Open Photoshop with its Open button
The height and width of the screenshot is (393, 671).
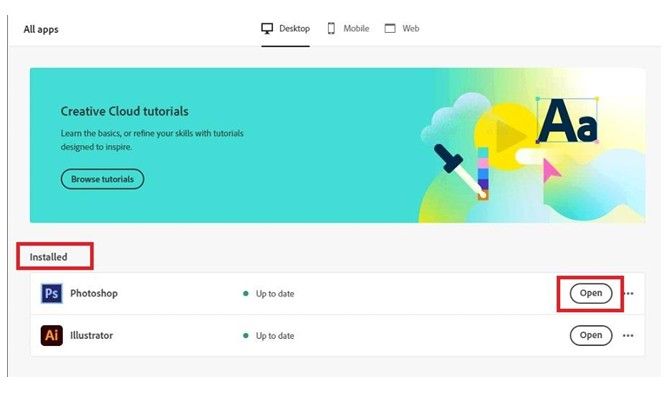pos(591,293)
